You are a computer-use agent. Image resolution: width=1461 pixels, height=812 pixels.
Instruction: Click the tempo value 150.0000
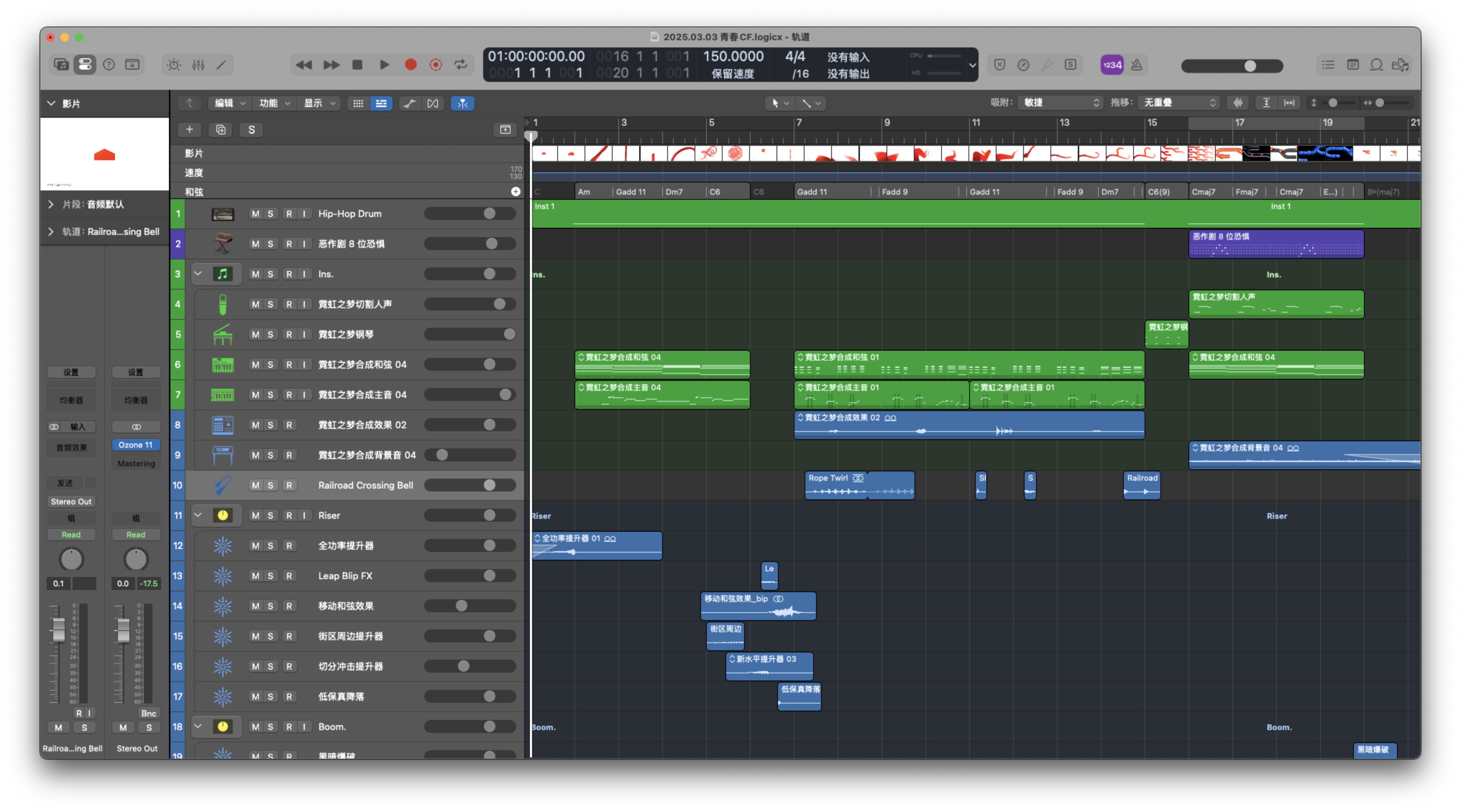point(733,56)
